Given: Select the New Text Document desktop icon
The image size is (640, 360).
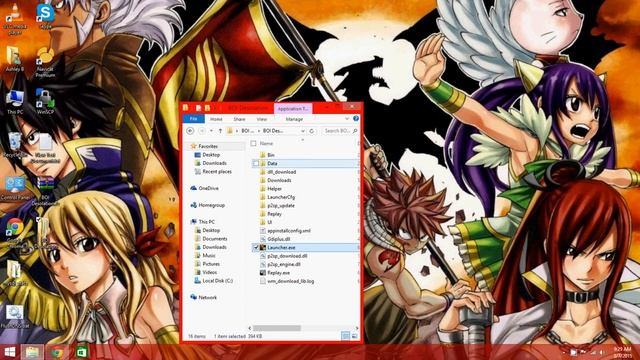Looking at the screenshot, I should tap(45, 148).
